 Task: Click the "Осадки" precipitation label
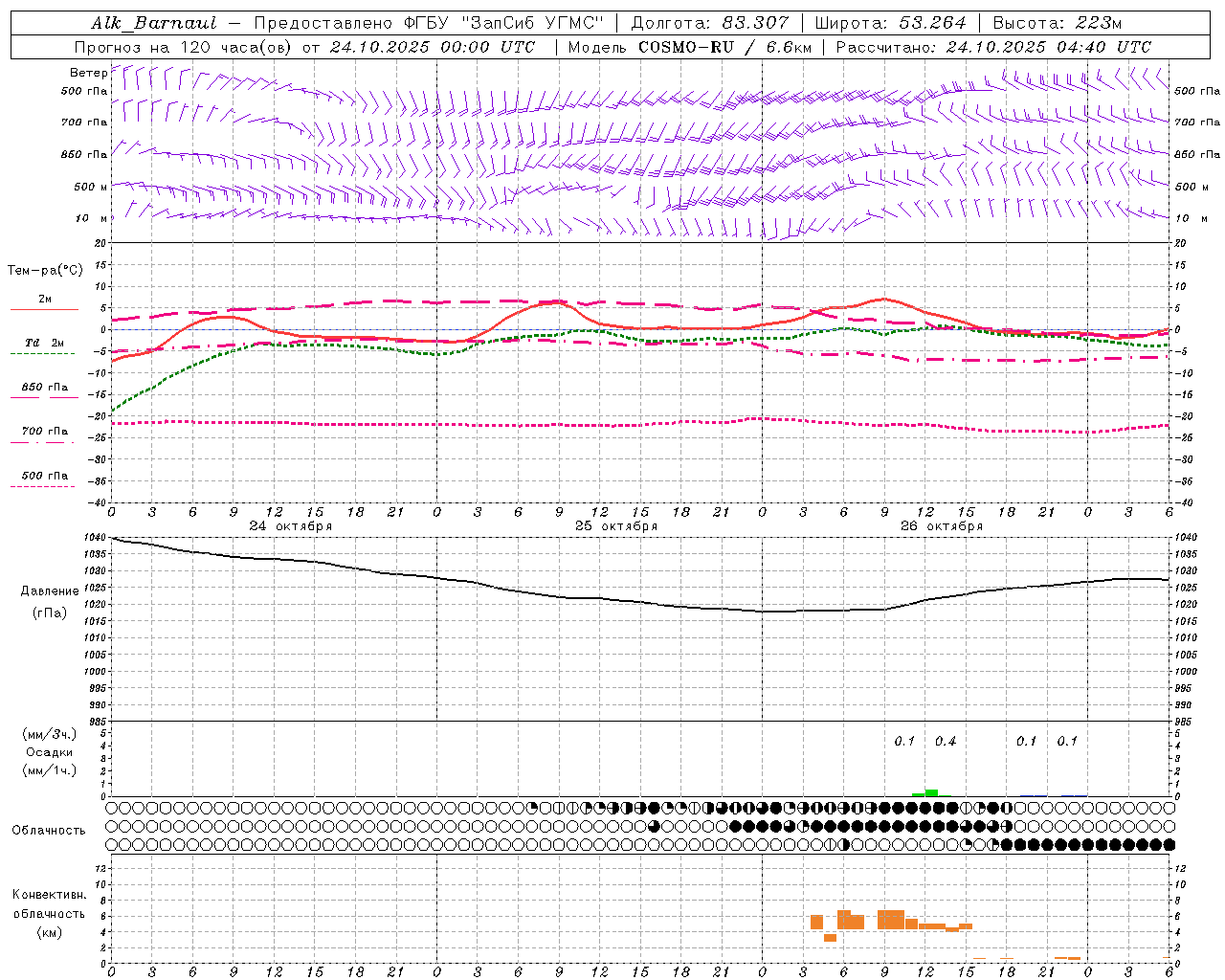50,752
